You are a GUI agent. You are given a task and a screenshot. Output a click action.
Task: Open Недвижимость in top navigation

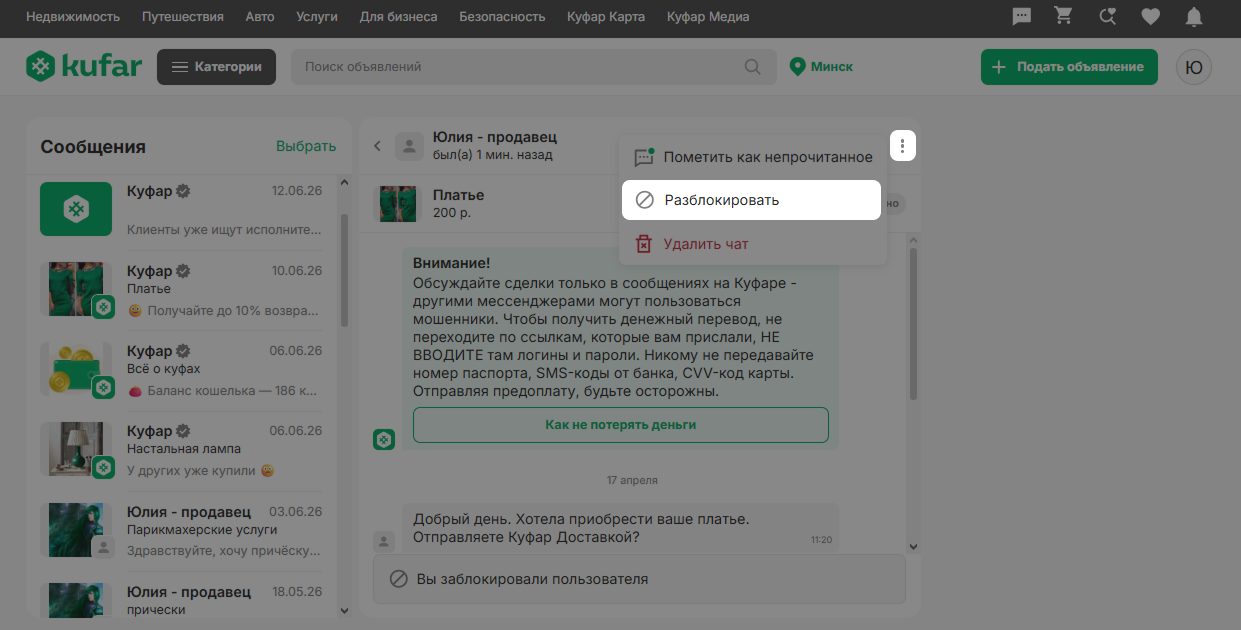pos(73,17)
